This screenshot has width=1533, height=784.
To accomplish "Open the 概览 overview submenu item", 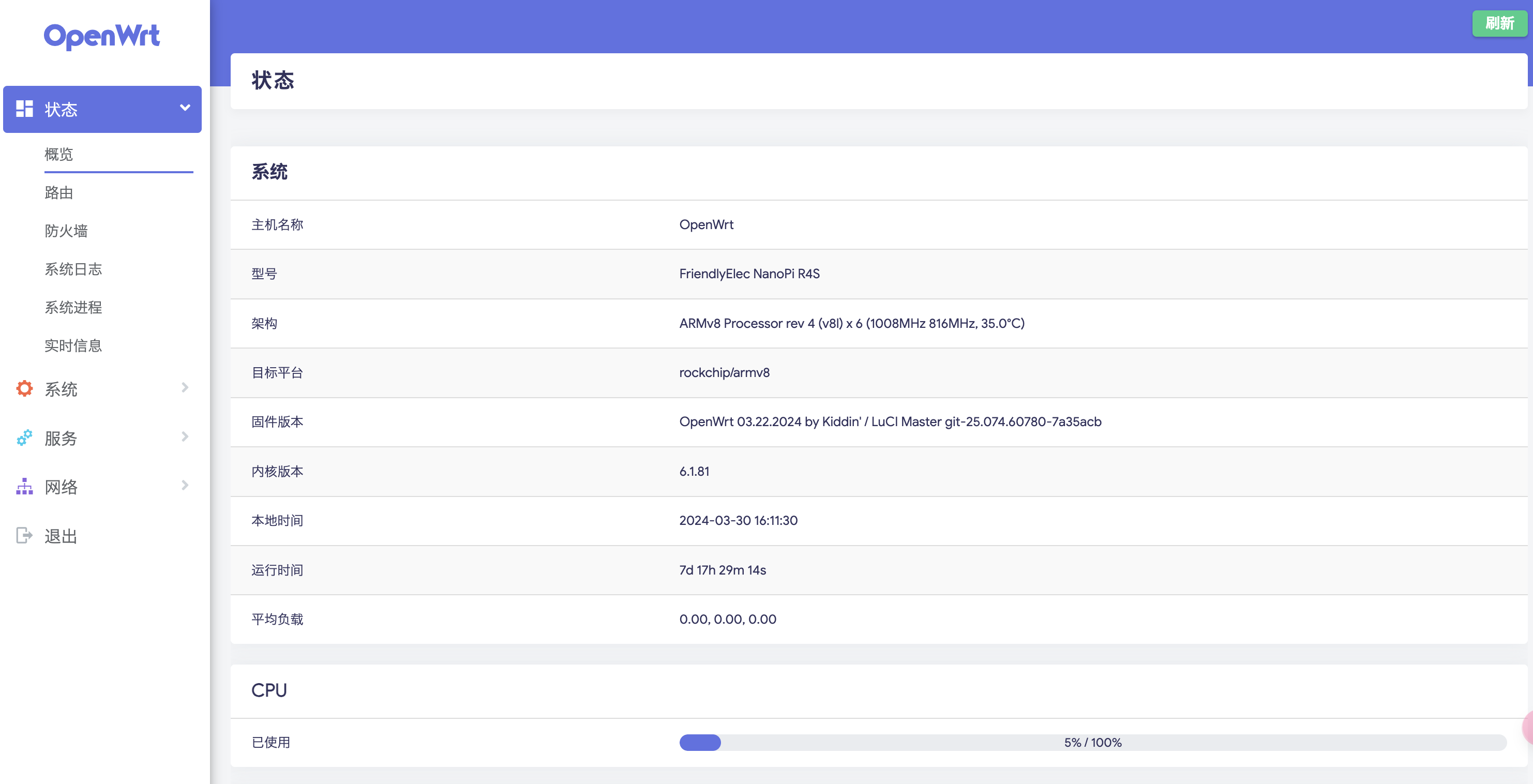I will coord(59,155).
